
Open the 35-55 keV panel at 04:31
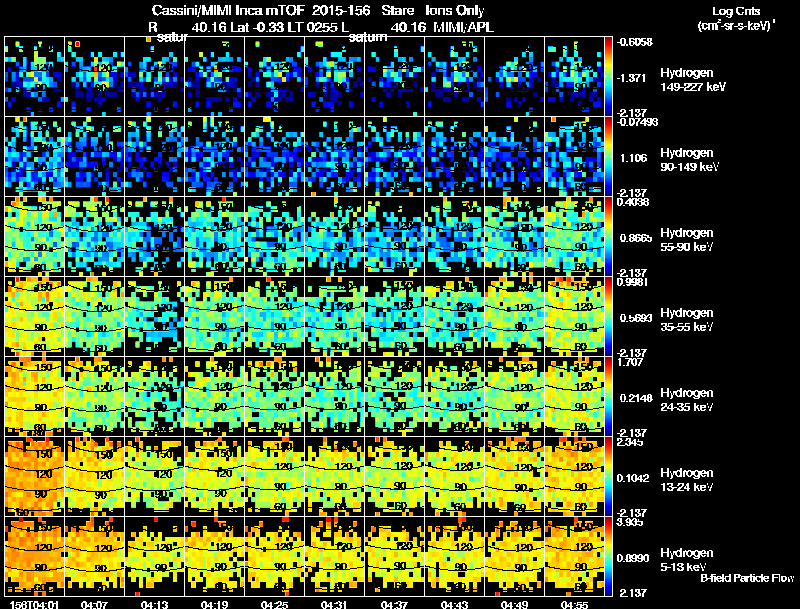pos(335,317)
